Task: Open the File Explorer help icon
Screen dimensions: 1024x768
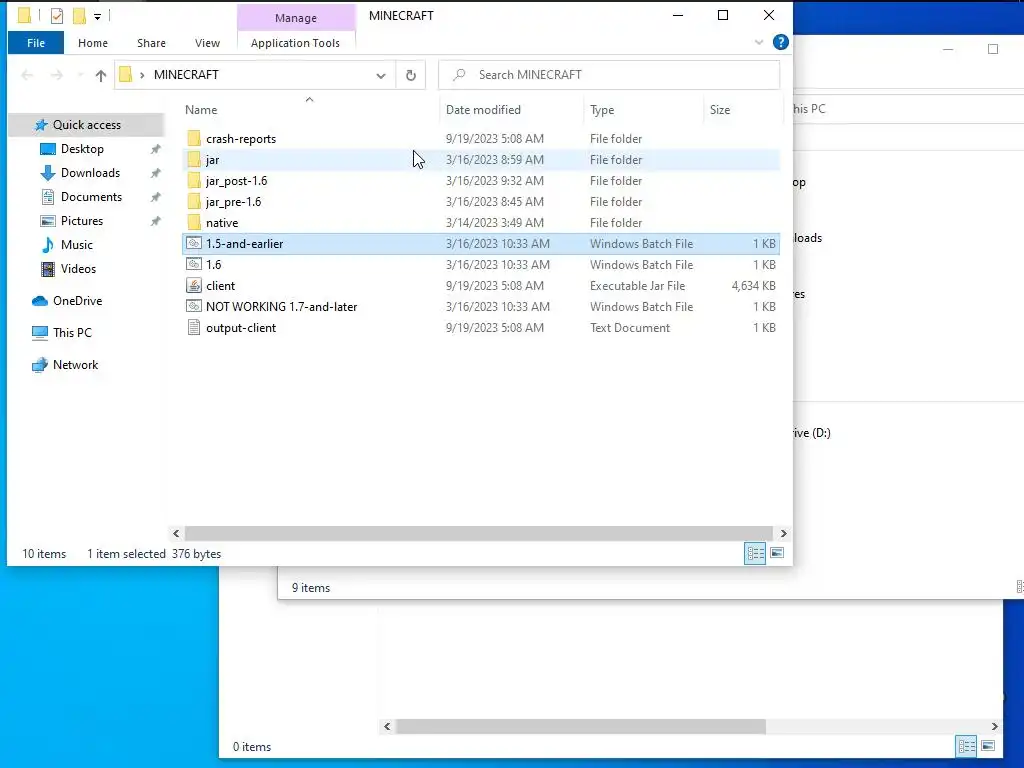Action: (x=780, y=42)
